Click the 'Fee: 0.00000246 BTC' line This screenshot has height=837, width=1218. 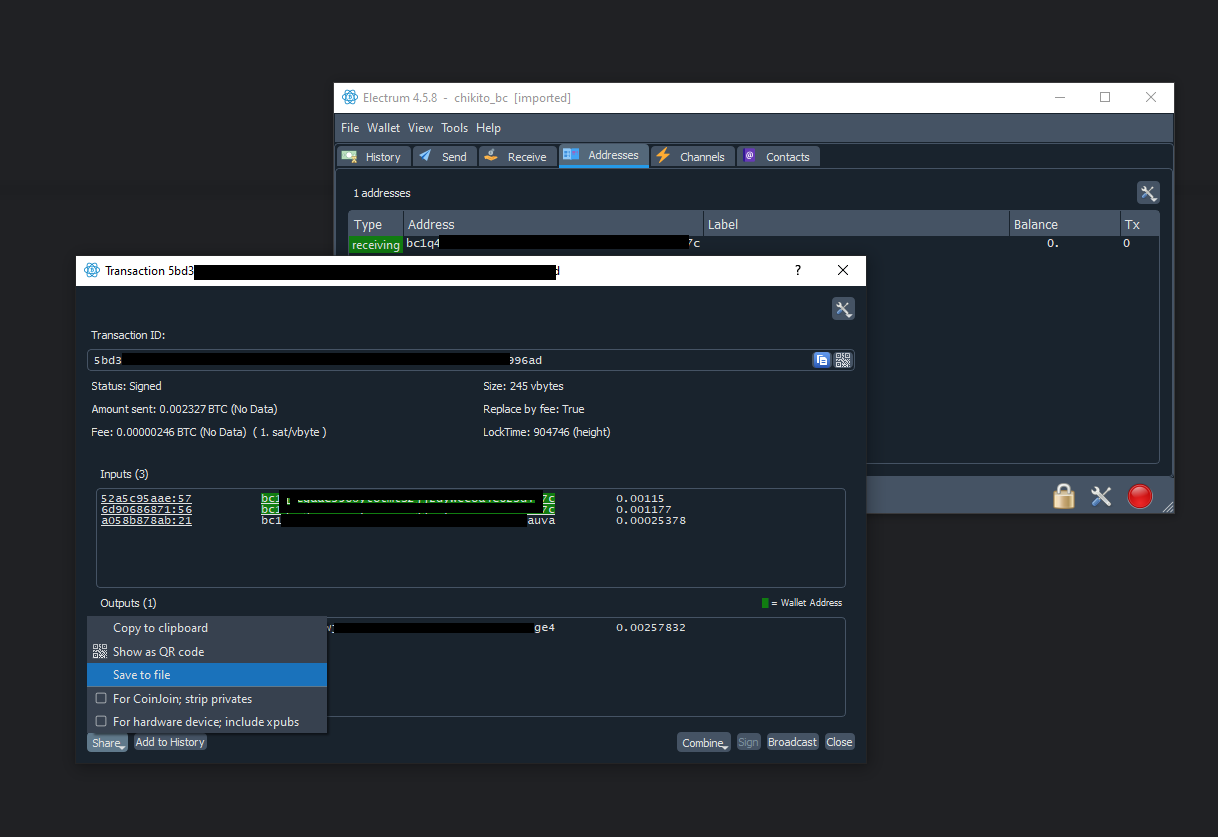[209, 432]
